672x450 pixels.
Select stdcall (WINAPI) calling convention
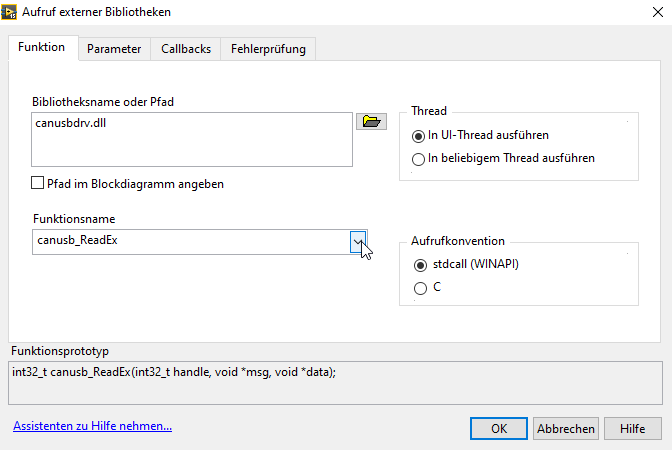click(x=419, y=265)
